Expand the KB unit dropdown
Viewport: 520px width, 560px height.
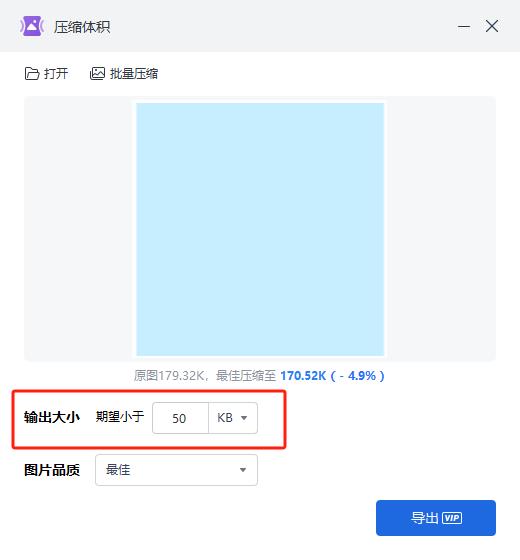pyautogui.click(x=233, y=418)
